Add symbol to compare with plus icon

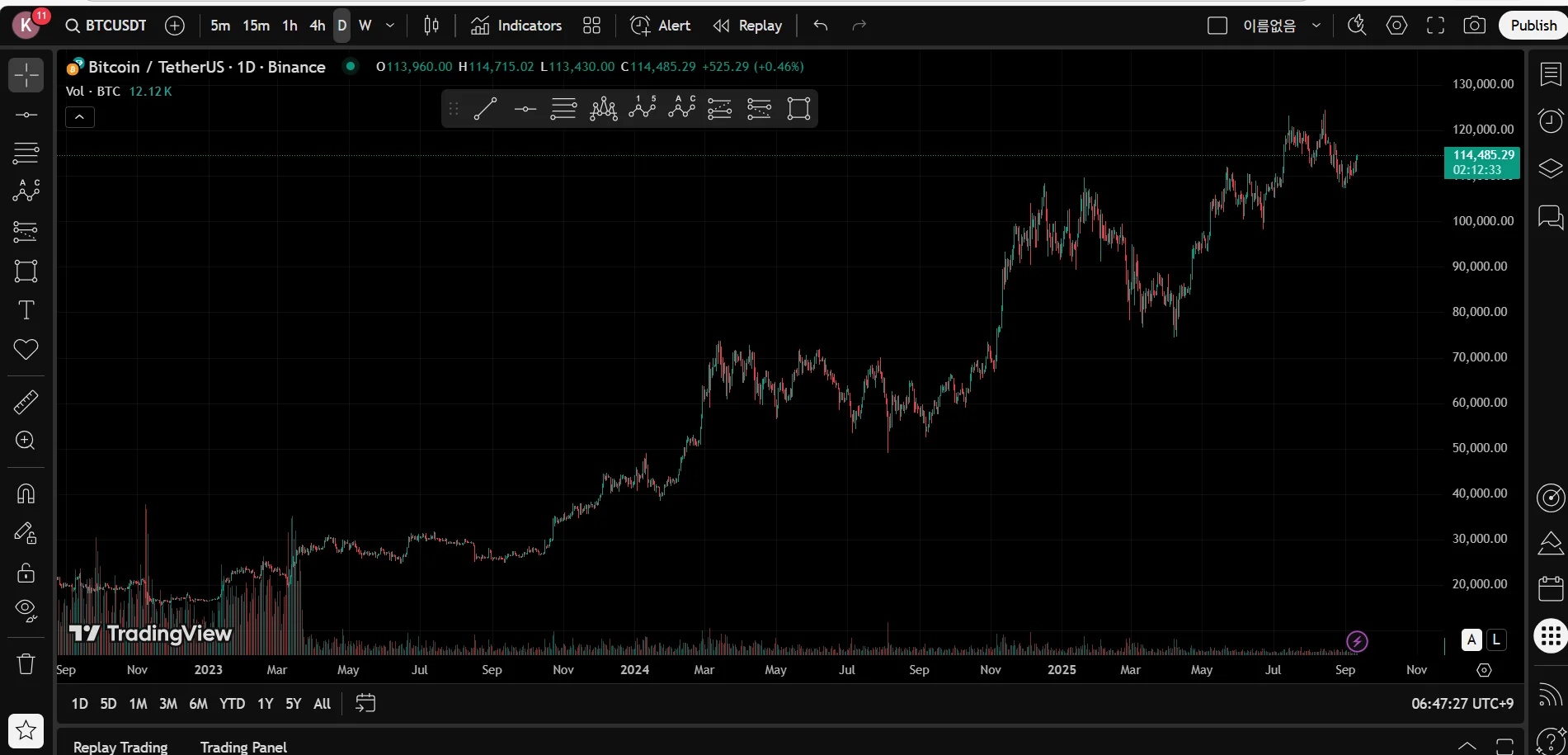click(175, 26)
